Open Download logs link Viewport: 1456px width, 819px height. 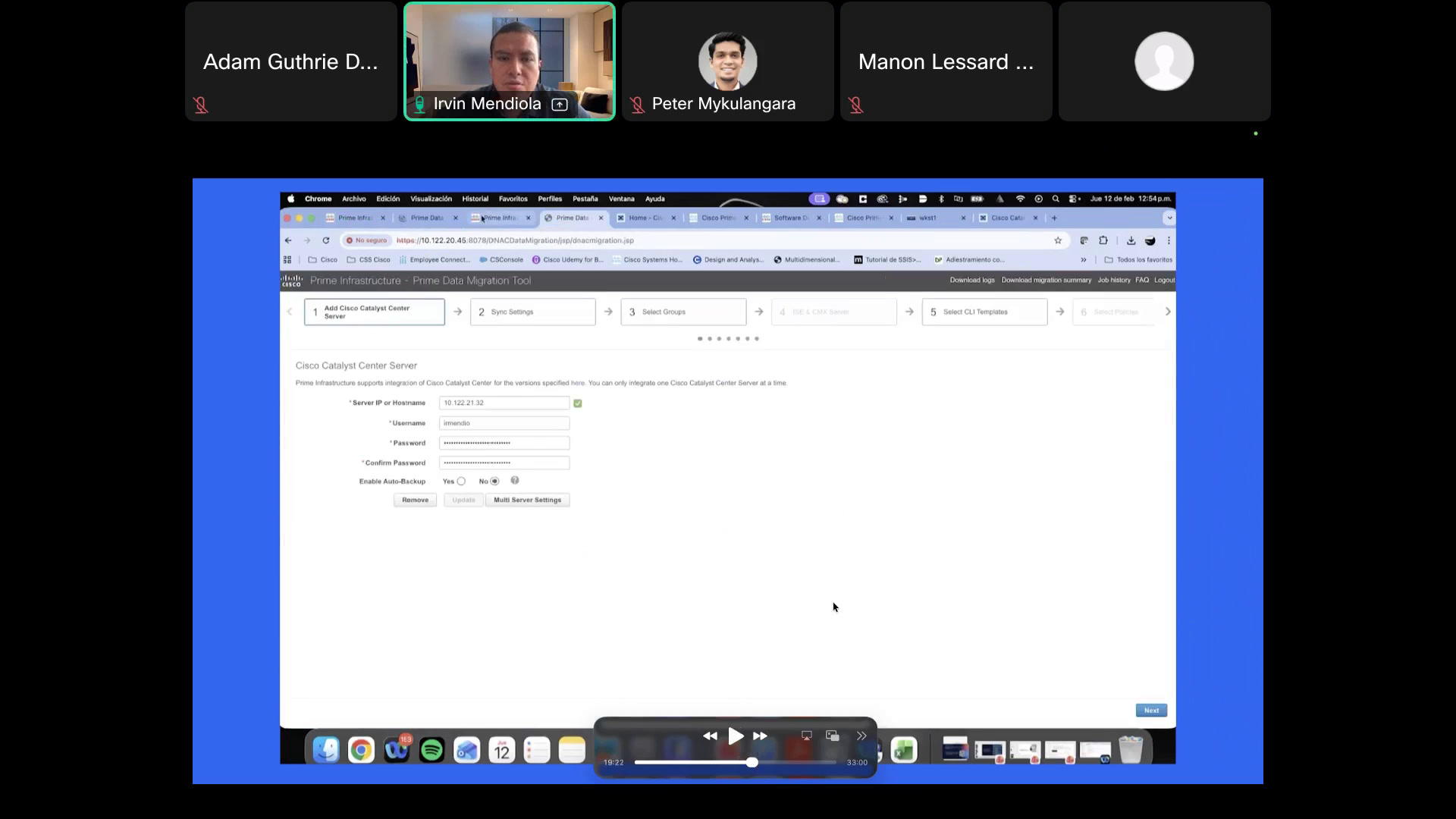pyautogui.click(x=972, y=280)
